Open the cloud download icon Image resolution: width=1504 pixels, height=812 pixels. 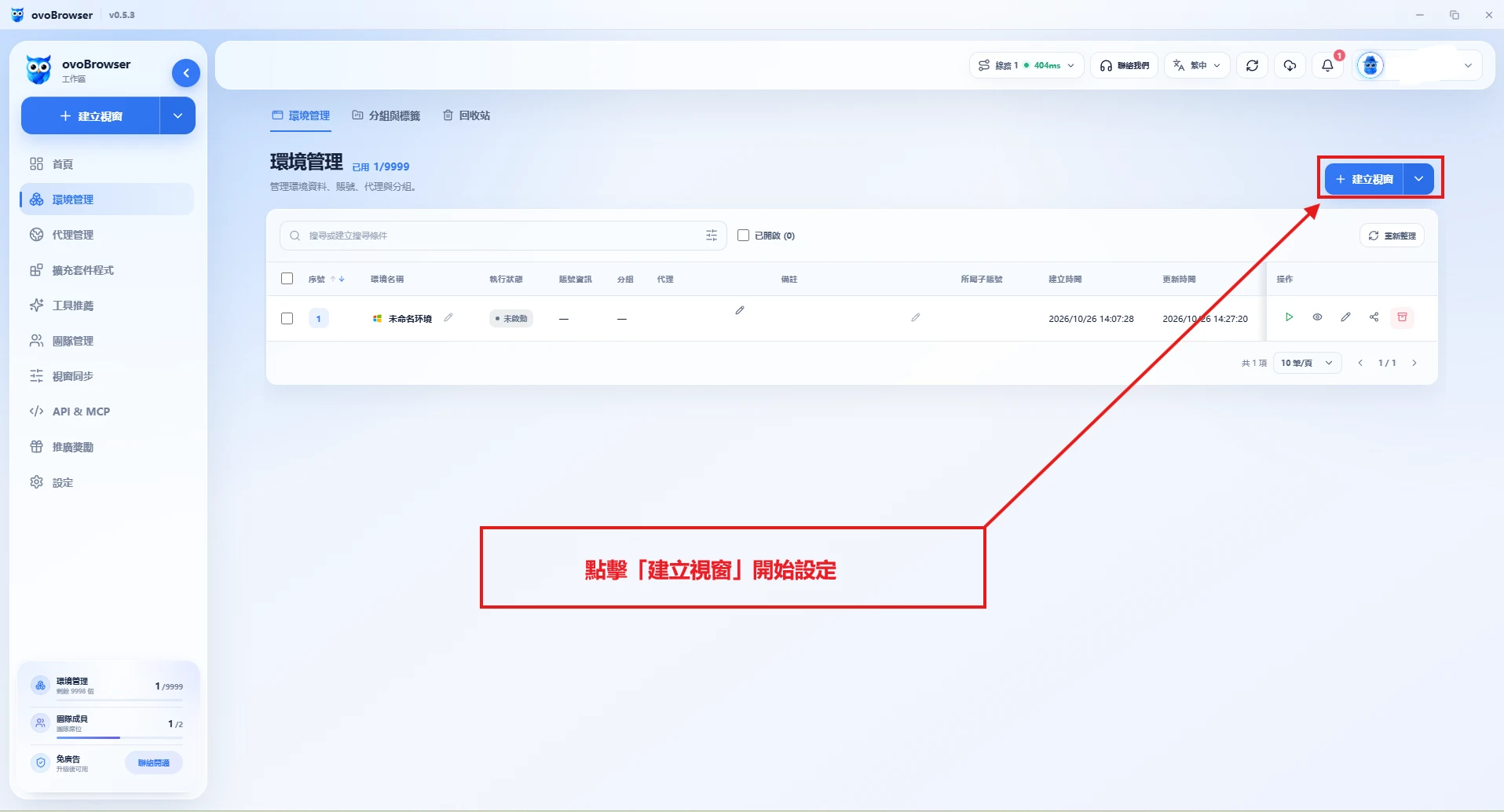(x=1290, y=65)
